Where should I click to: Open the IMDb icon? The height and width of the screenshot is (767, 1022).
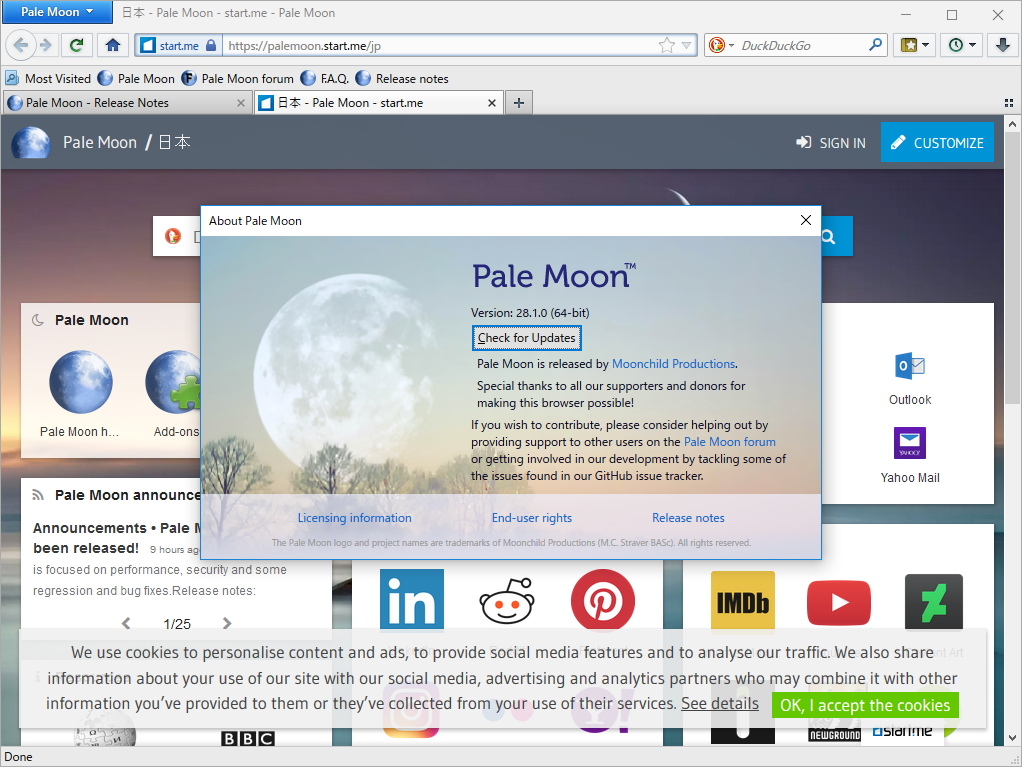pos(742,601)
